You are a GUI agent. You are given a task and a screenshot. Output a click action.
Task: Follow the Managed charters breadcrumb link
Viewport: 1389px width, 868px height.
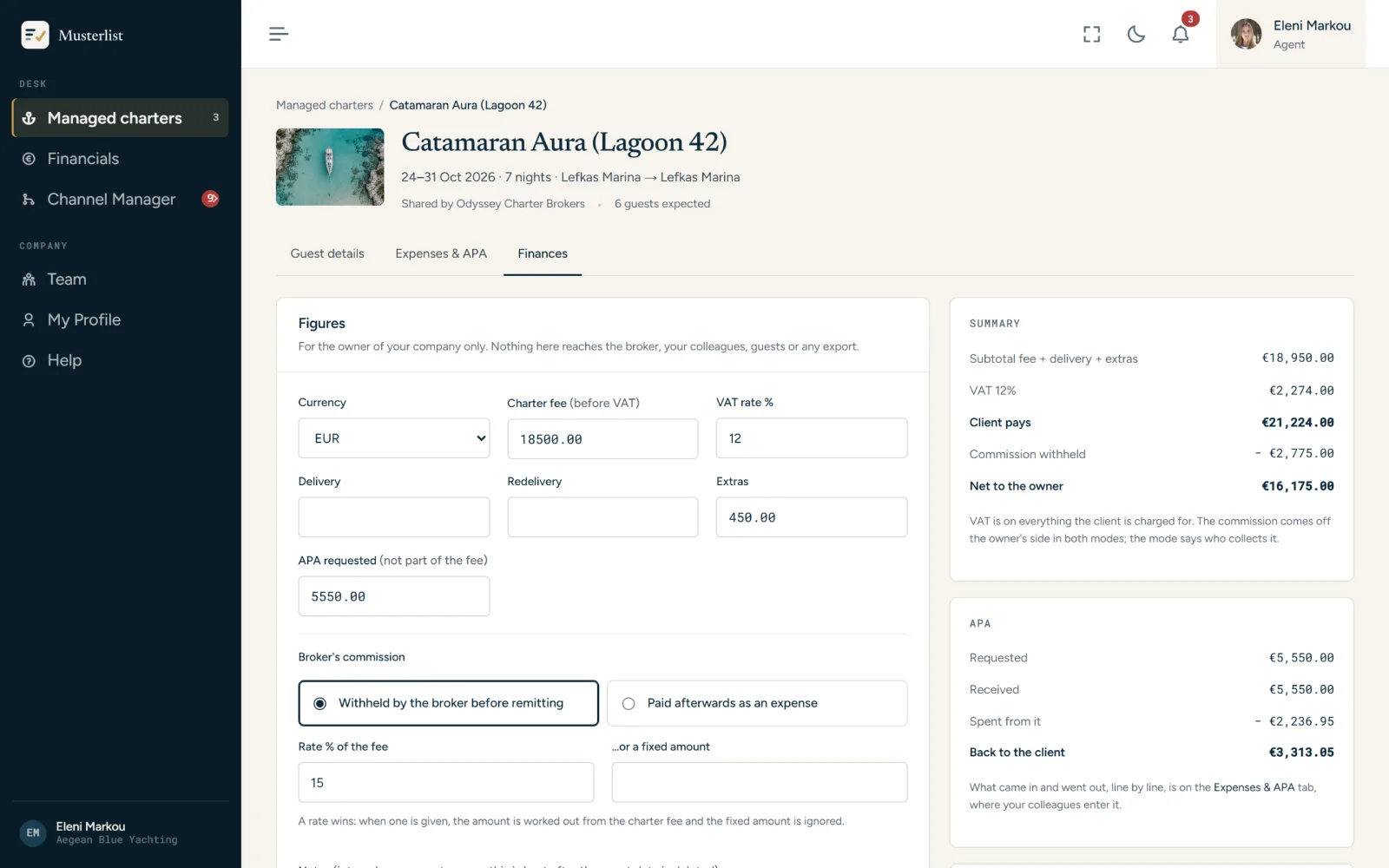pos(325,105)
